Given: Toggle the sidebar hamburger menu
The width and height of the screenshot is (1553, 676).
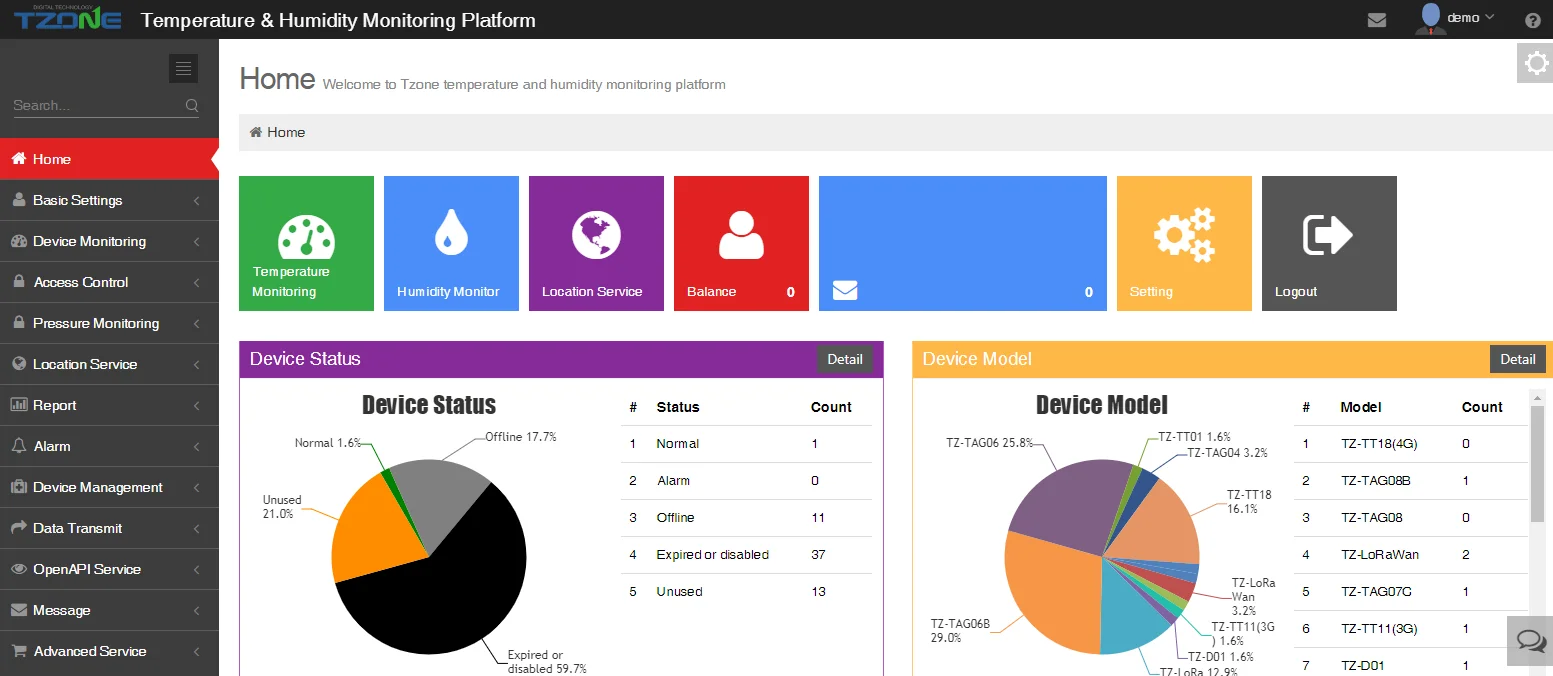Looking at the screenshot, I should tap(183, 68).
